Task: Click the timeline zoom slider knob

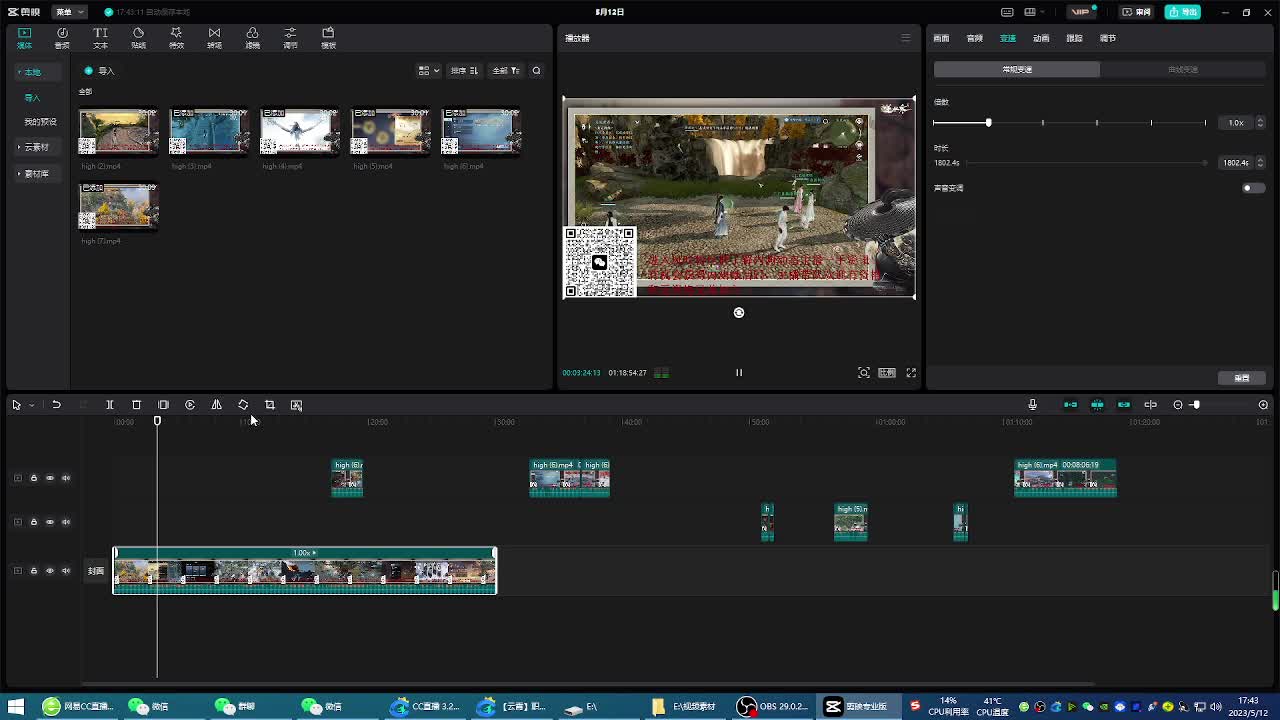Action: pyautogui.click(x=1196, y=405)
